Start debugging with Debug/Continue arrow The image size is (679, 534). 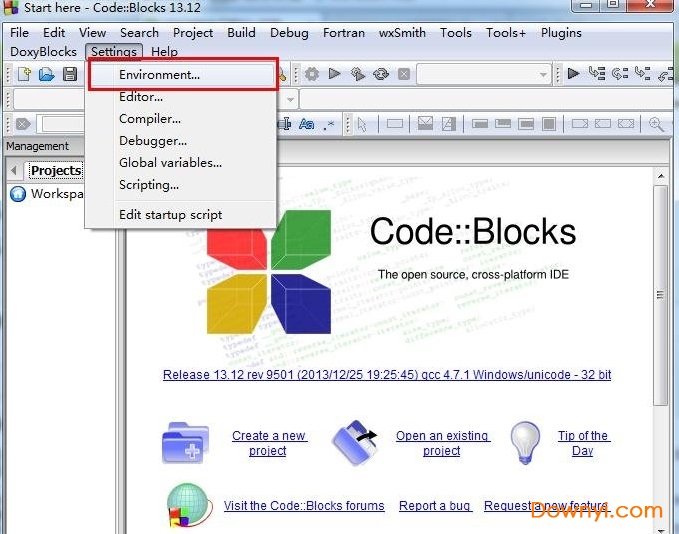click(573, 73)
